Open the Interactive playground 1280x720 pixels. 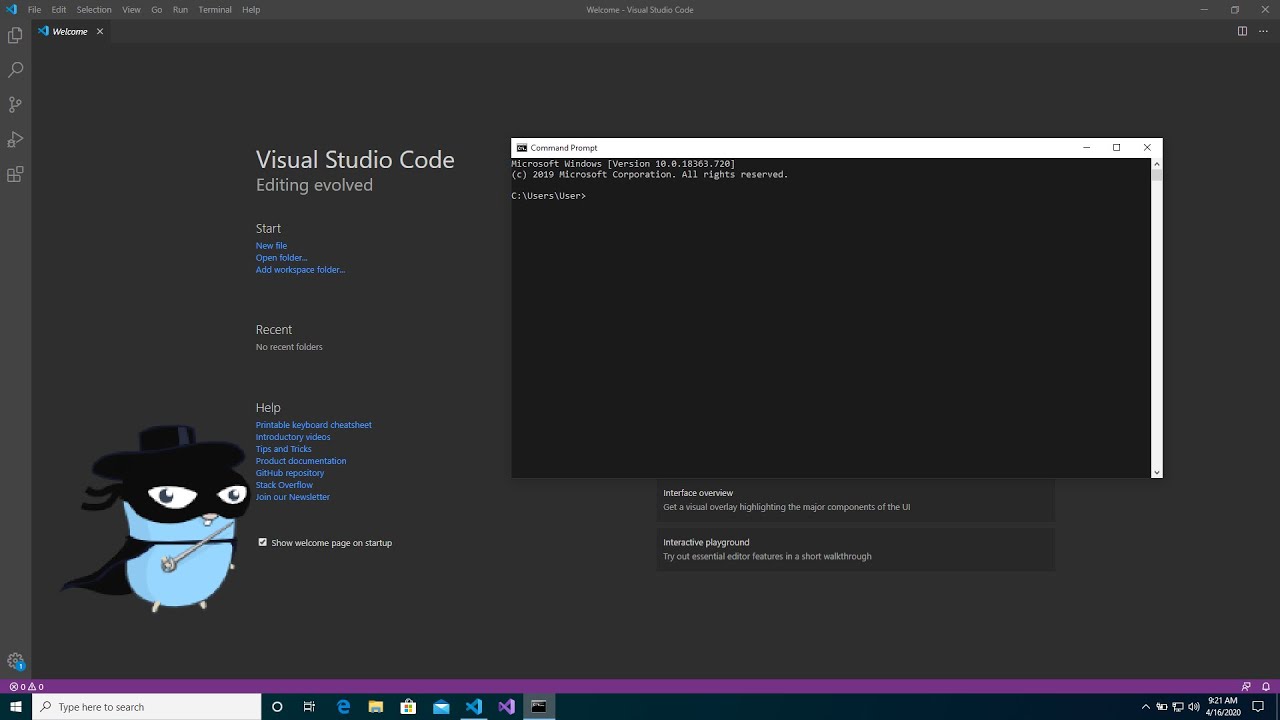(855, 549)
